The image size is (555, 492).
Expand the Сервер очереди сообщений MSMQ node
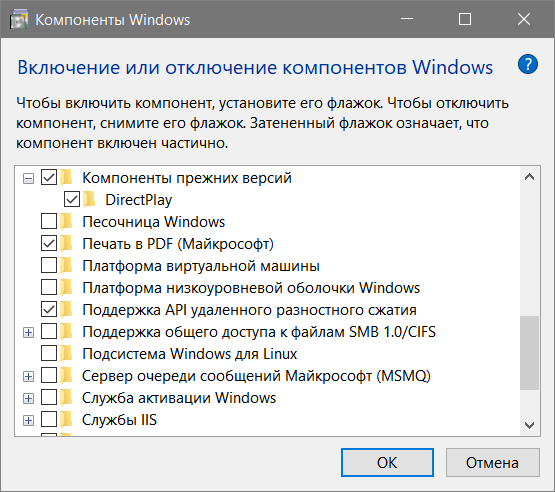tap(28, 376)
